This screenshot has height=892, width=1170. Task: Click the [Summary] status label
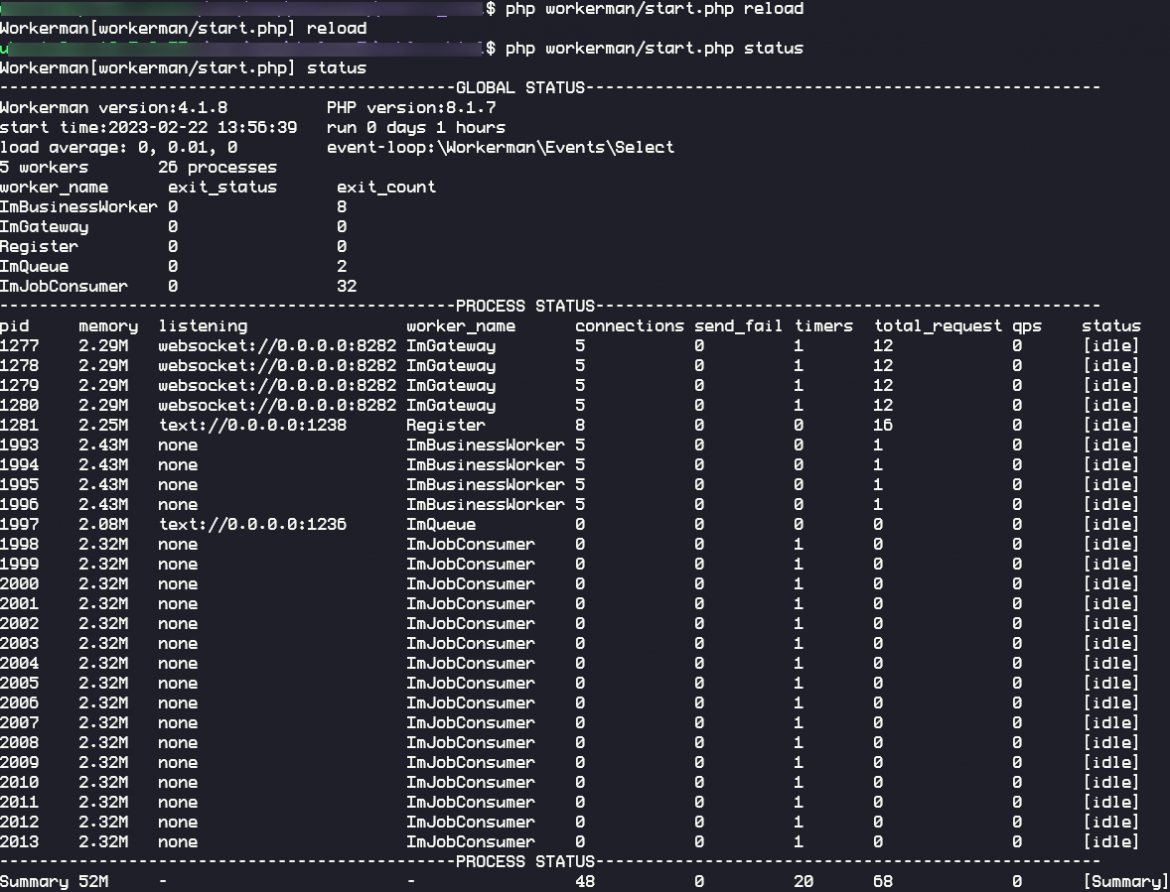pyautogui.click(x=1126, y=882)
